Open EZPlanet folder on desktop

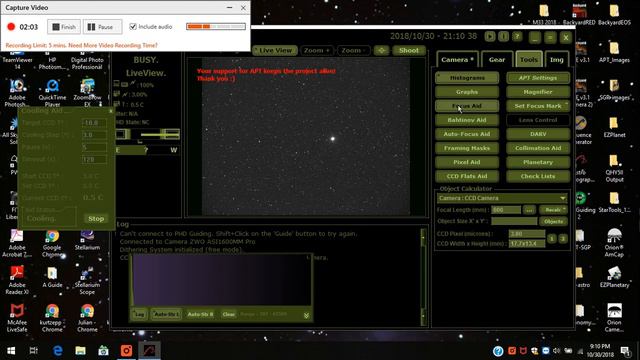614,127
